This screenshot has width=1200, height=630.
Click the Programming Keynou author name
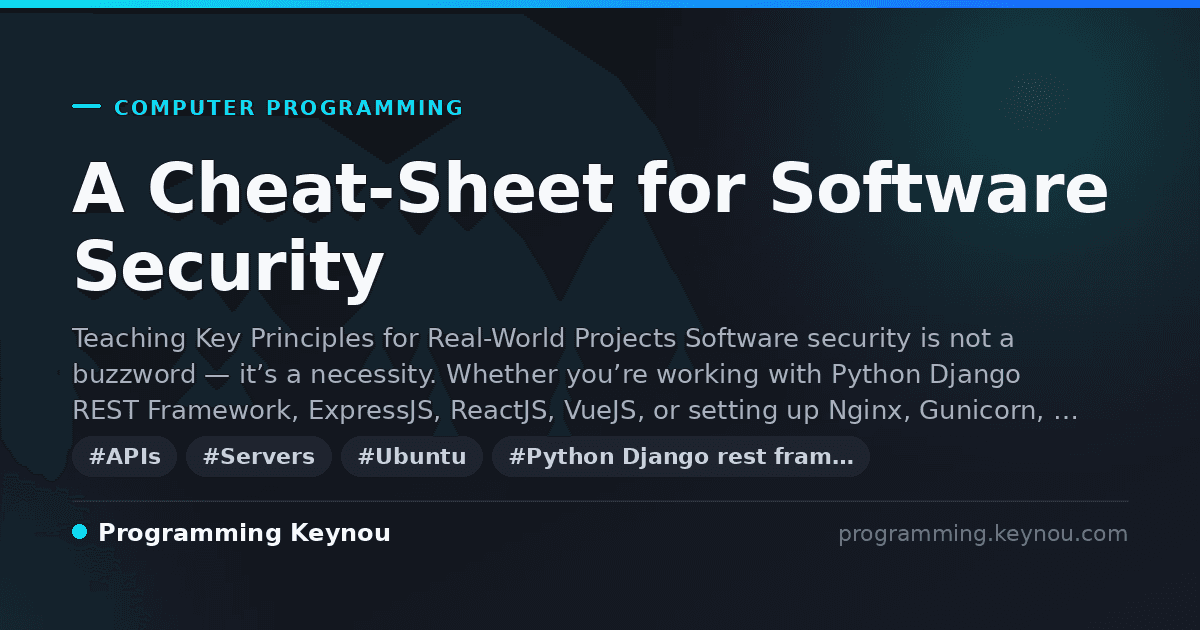244,533
